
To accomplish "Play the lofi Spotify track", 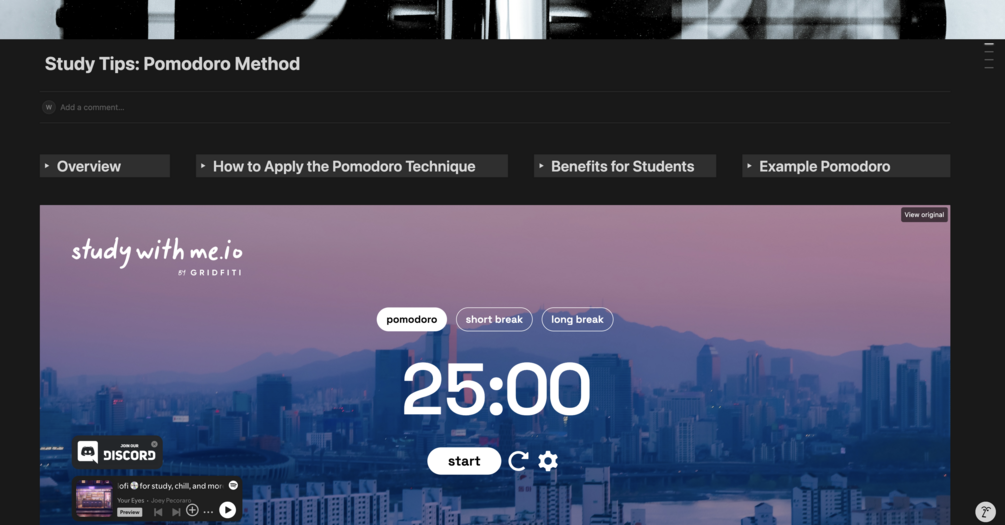I will point(228,510).
